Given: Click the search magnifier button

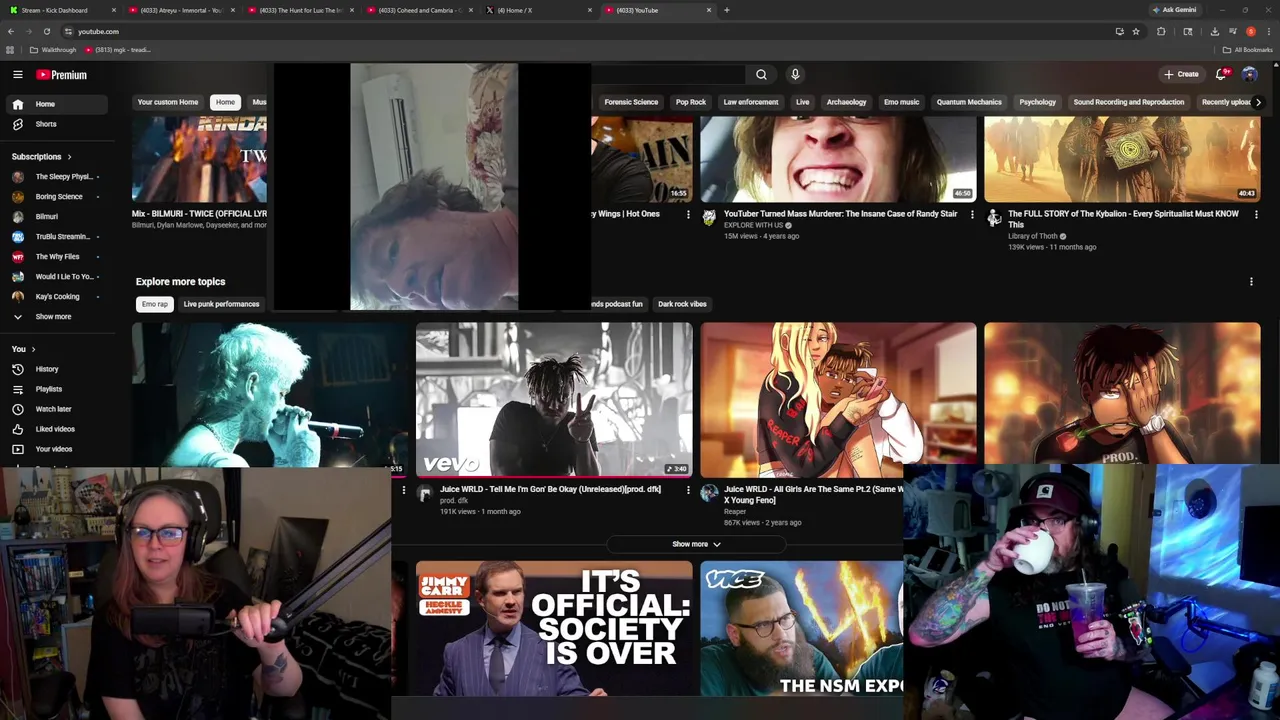Looking at the screenshot, I should click(761, 74).
